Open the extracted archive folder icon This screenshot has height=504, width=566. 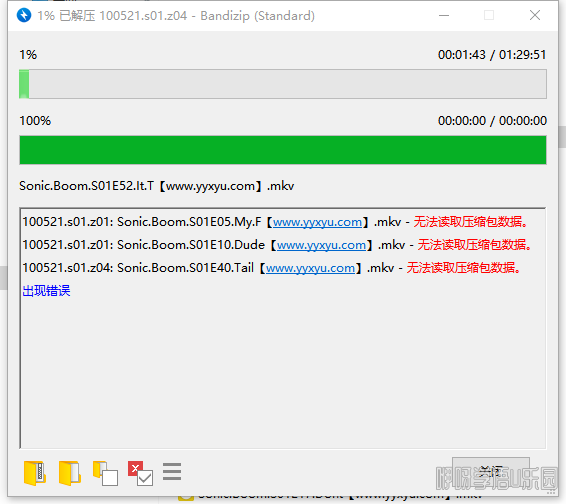[x=35, y=473]
